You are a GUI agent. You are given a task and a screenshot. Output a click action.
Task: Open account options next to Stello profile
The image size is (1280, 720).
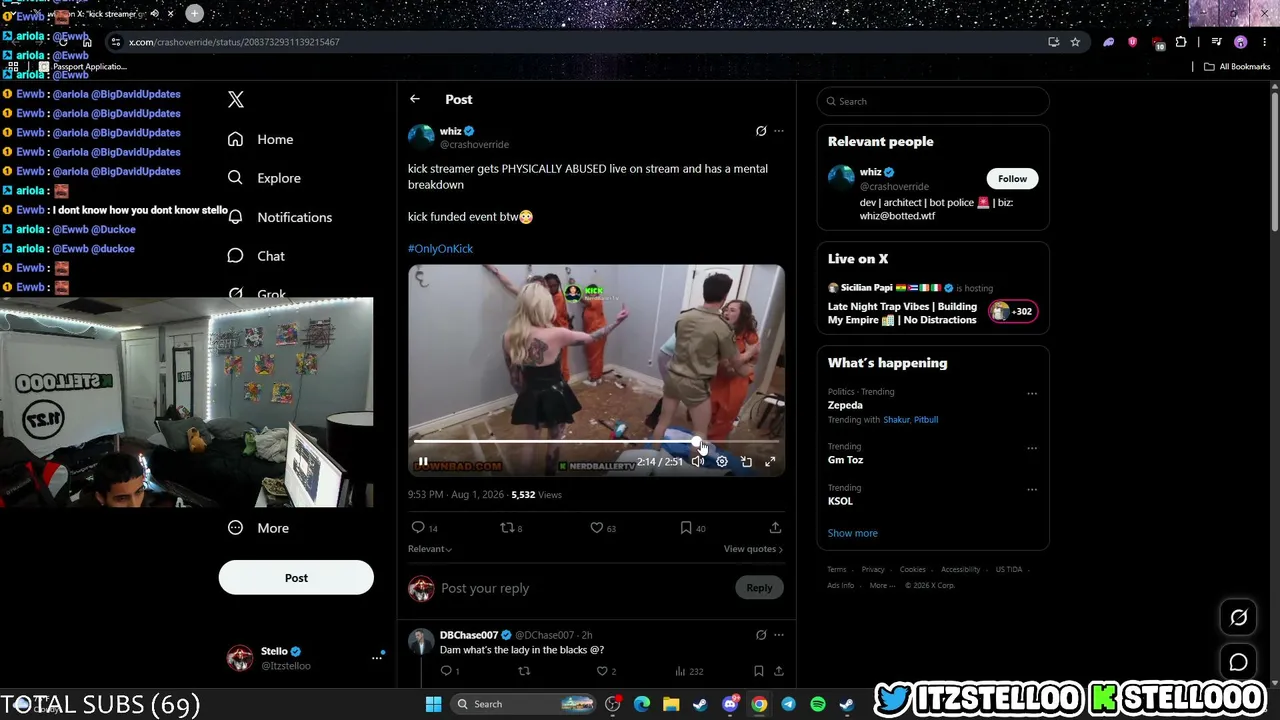(377, 657)
